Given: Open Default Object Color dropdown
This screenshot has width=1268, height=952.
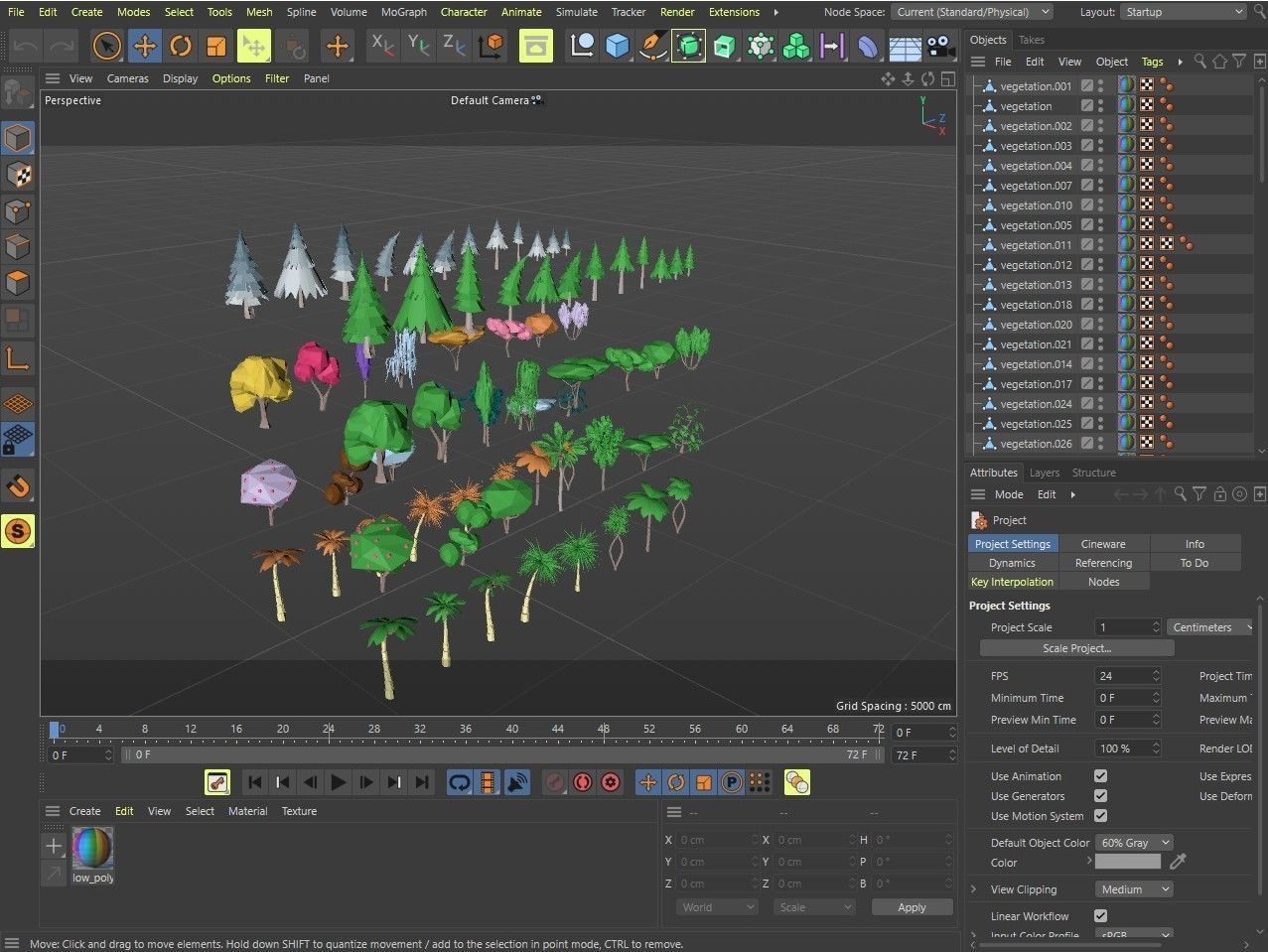Looking at the screenshot, I should pyautogui.click(x=1135, y=843).
